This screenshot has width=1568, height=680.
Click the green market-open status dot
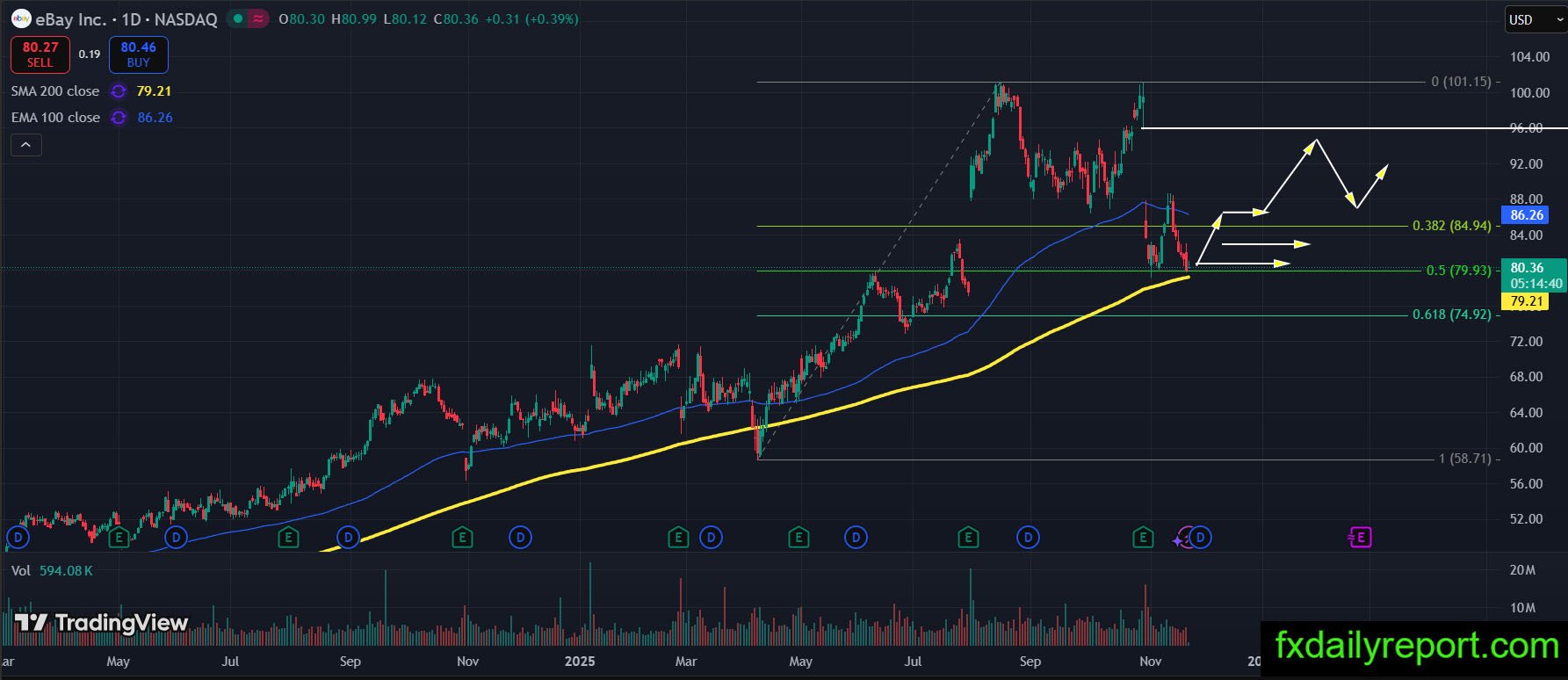(x=237, y=18)
